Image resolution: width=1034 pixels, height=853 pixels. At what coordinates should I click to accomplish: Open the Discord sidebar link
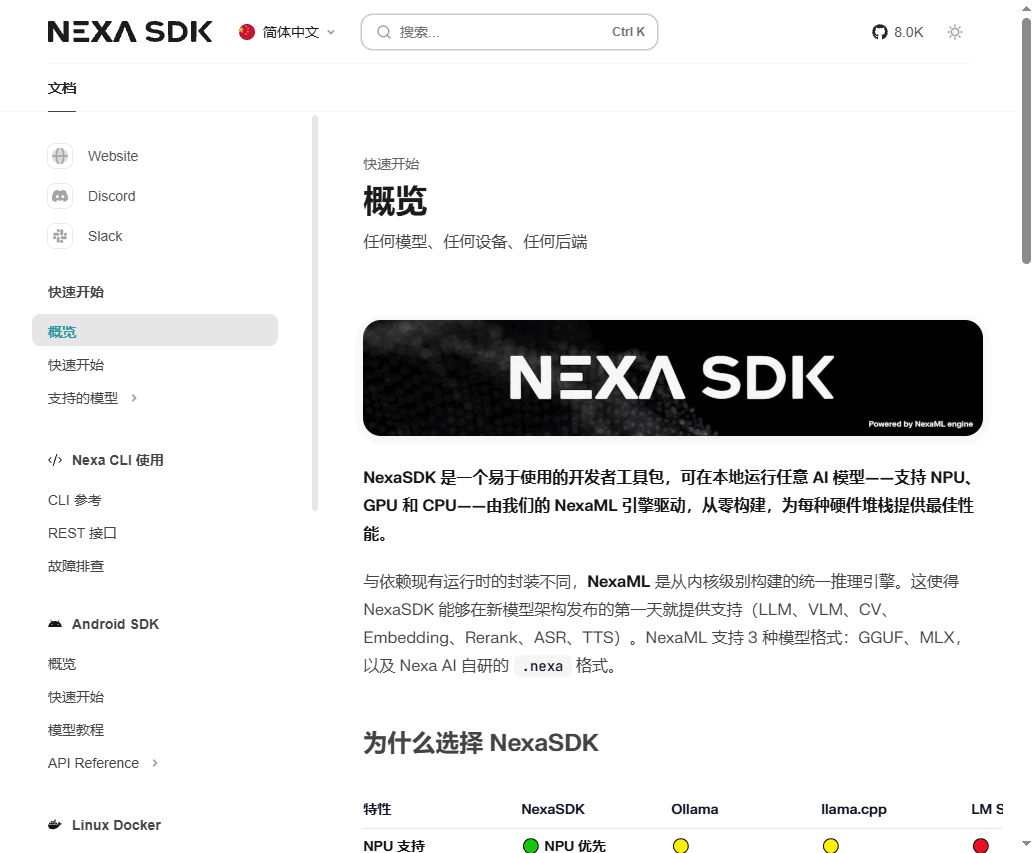coord(111,196)
